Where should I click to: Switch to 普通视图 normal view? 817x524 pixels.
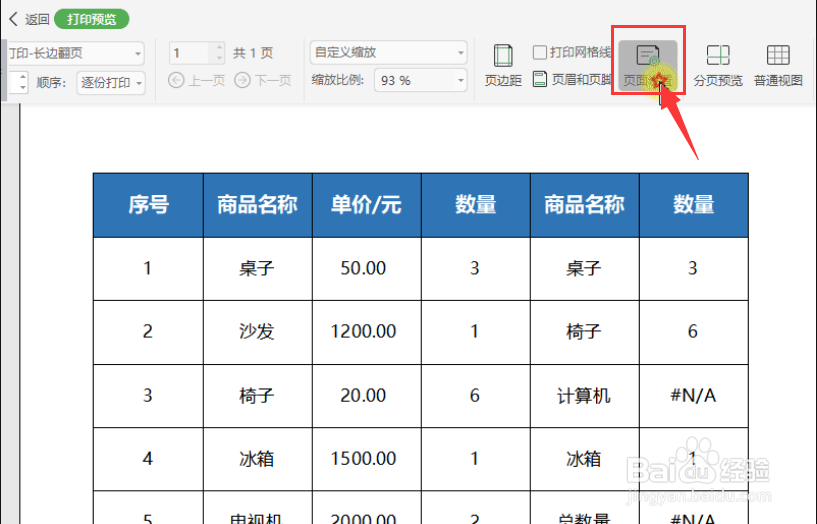pyautogui.click(x=778, y=65)
